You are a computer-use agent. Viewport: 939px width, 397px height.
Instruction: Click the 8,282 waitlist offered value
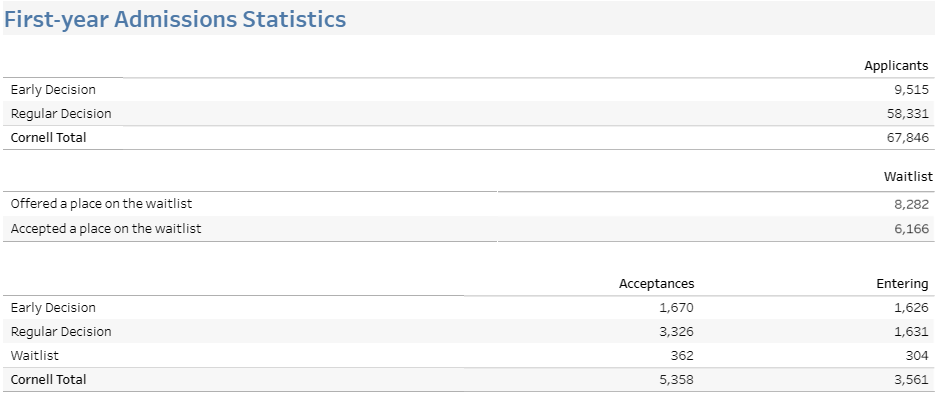[911, 204]
